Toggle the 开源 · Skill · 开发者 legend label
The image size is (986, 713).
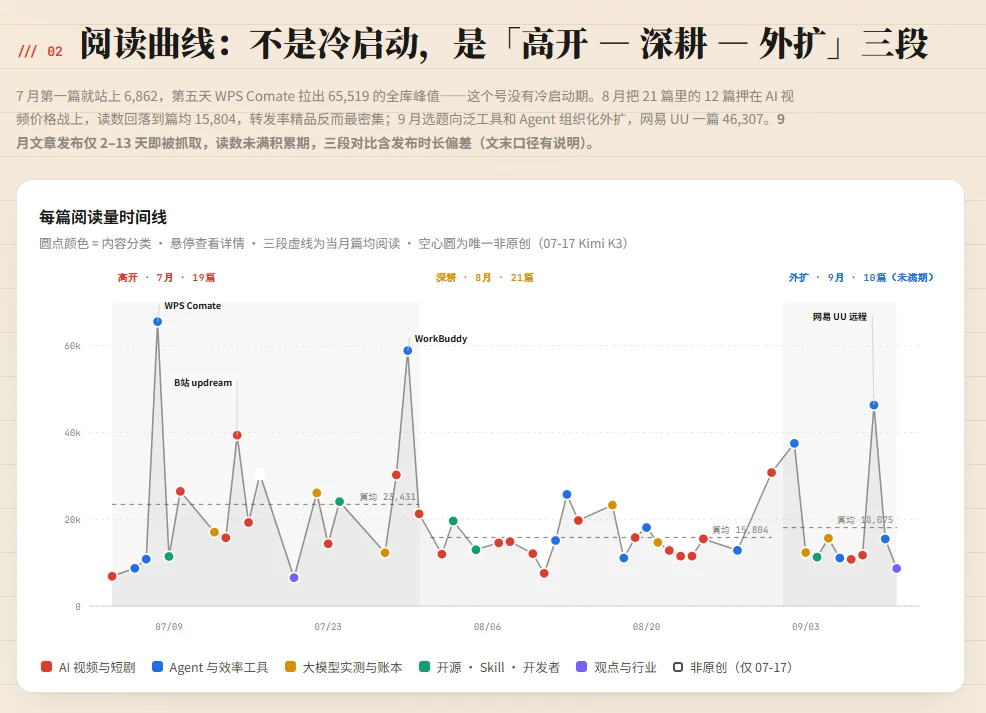tap(497, 667)
